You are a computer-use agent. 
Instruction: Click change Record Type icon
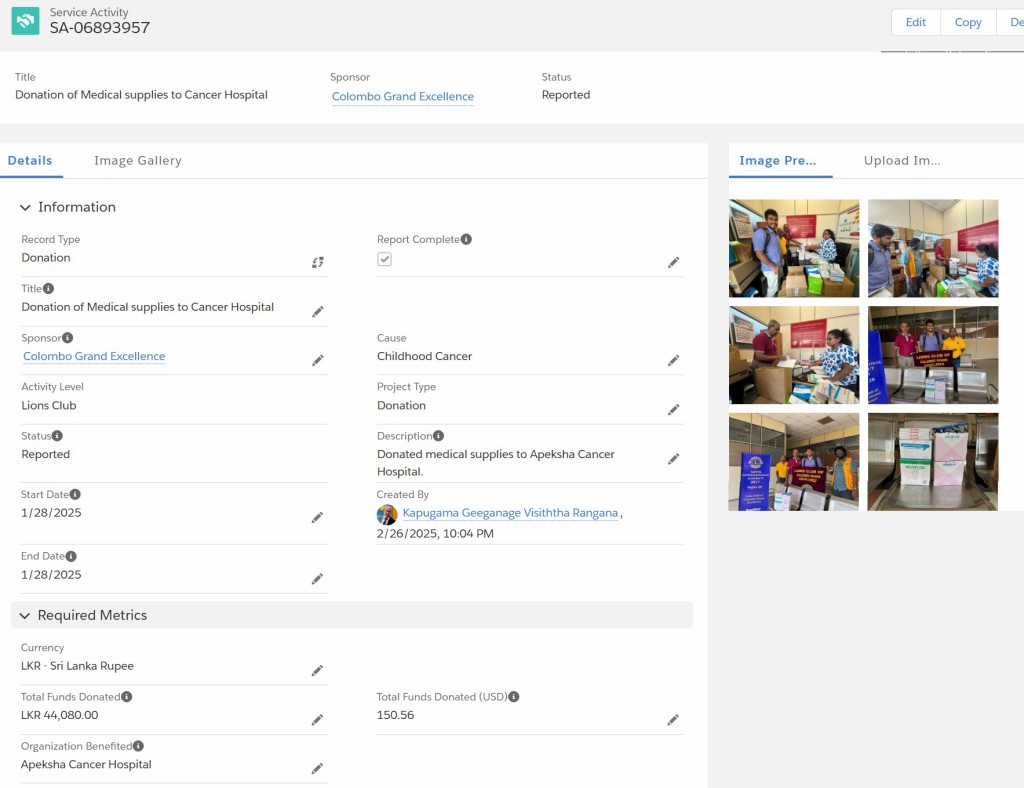coord(317,262)
